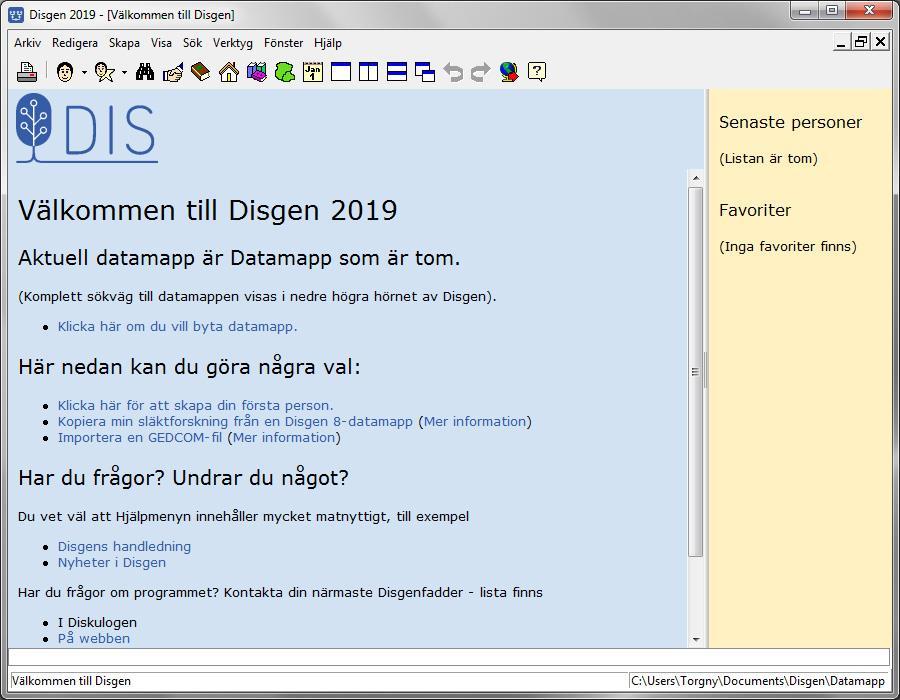
Task: Open the Redigera menu
Action: [x=75, y=43]
